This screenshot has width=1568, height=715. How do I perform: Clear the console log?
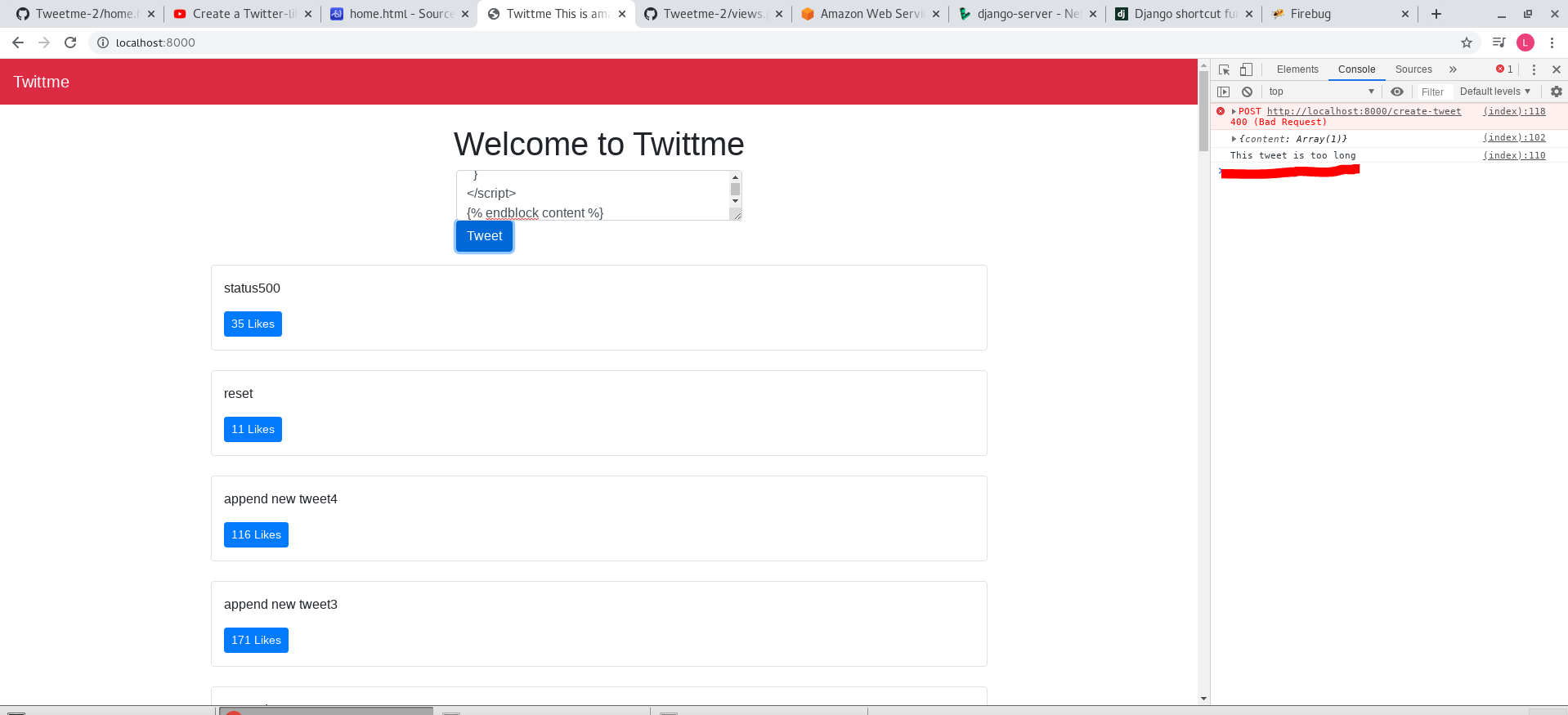pyautogui.click(x=1247, y=92)
